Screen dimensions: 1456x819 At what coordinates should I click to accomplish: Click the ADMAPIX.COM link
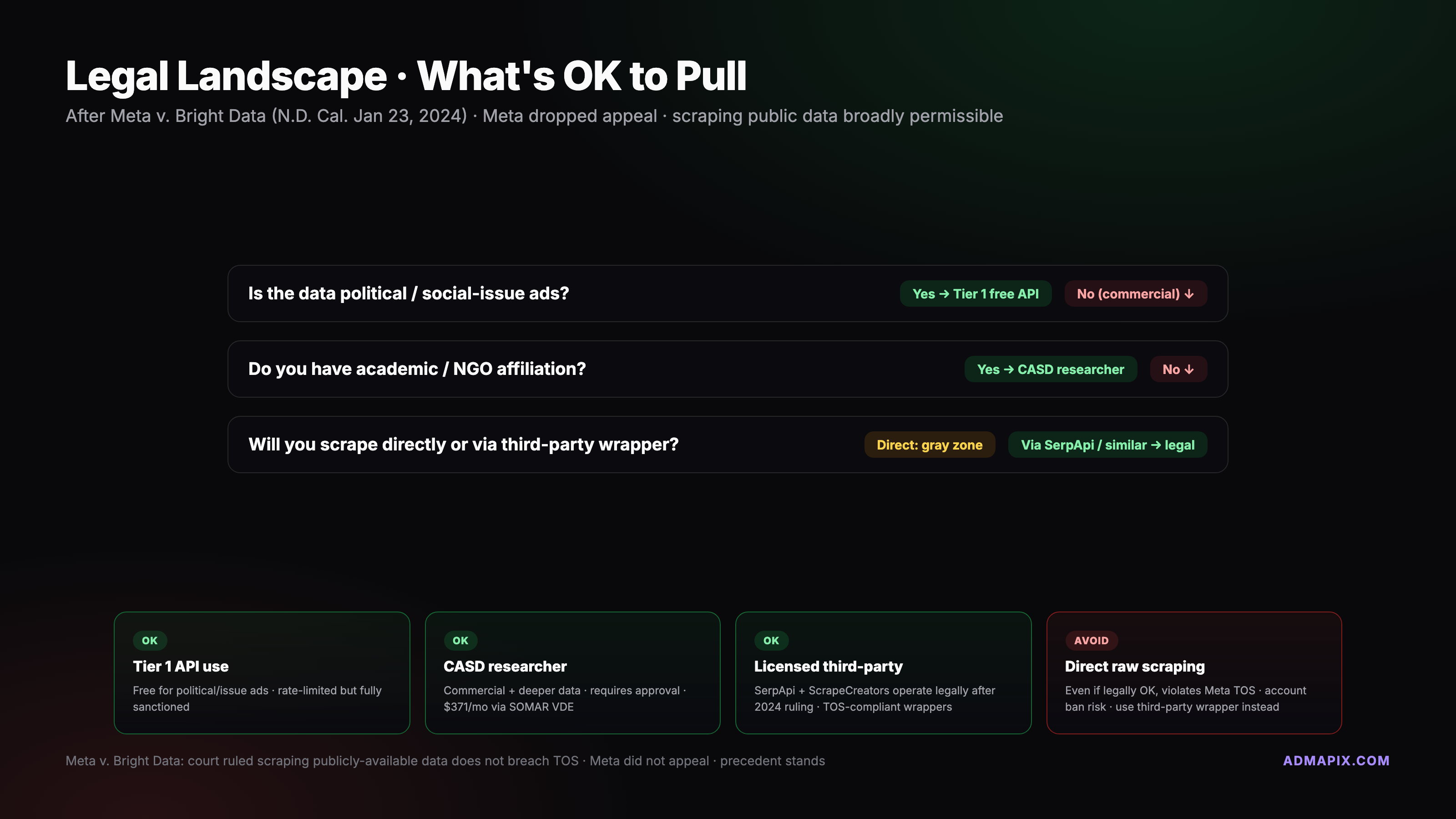(x=1335, y=761)
